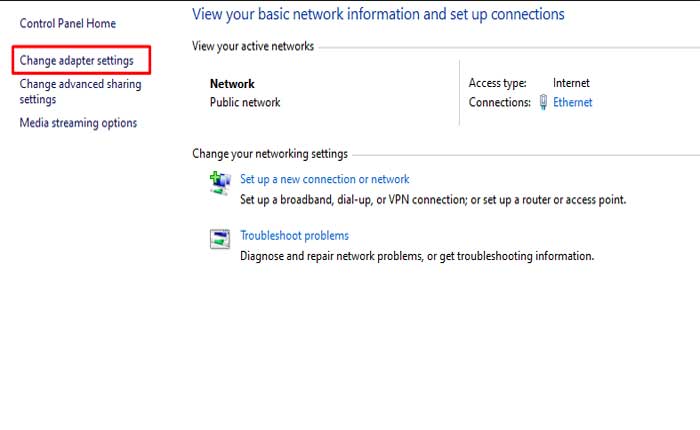700x430 pixels.
Task: Open Media streaming options
Action: pyautogui.click(x=78, y=123)
